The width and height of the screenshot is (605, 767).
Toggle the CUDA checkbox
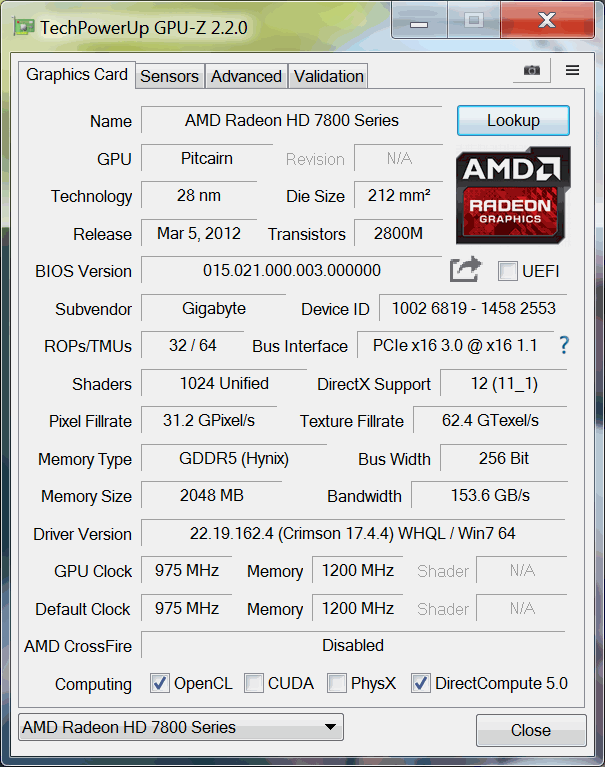(253, 683)
